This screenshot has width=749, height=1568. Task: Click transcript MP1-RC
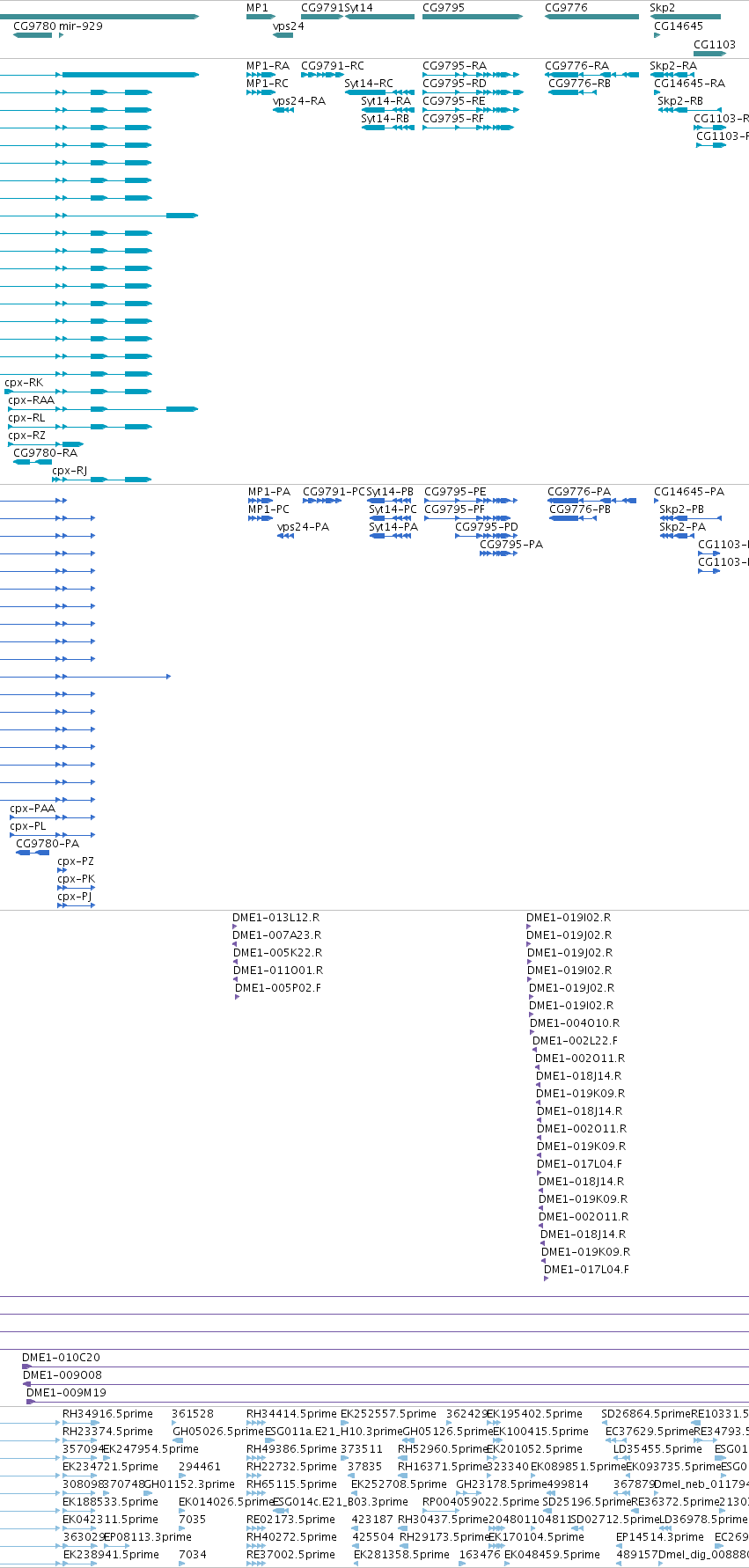(x=268, y=84)
